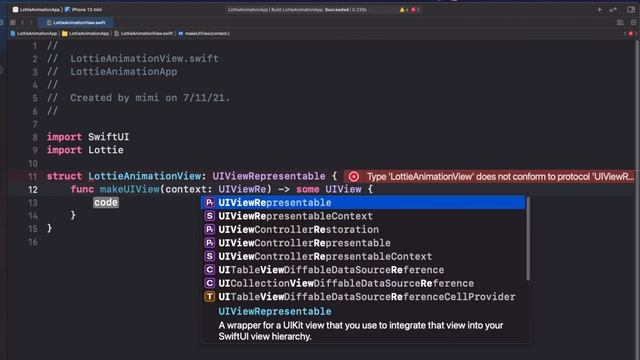This screenshot has width=640, height=360.
Task: Click the S struct icon beside UIViewRepresentableContext
Action: pyautogui.click(x=210, y=216)
